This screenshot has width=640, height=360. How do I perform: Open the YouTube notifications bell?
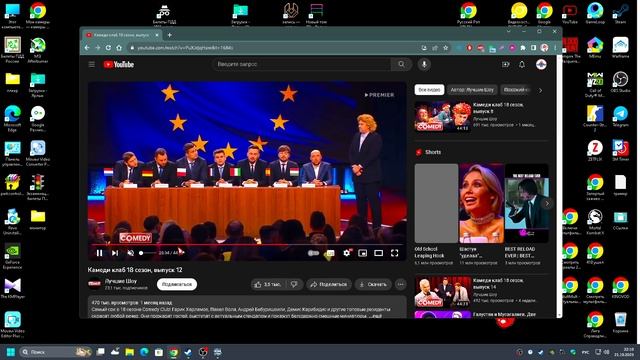tap(522, 64)
